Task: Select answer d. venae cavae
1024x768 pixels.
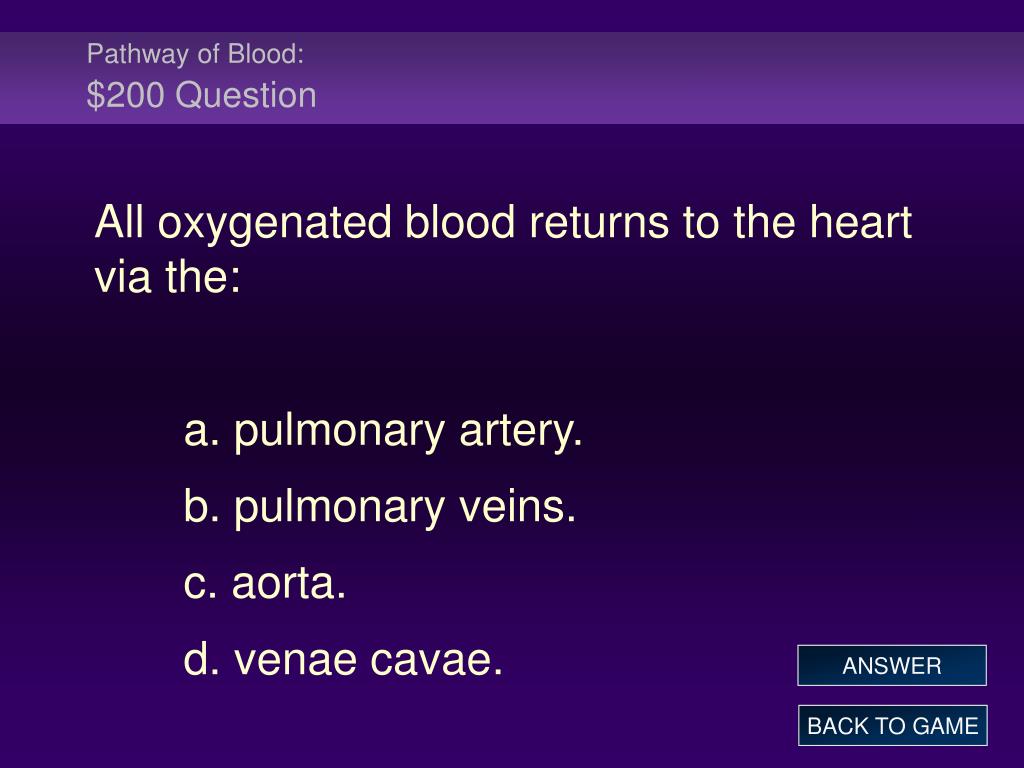Action: coord(343,659)
